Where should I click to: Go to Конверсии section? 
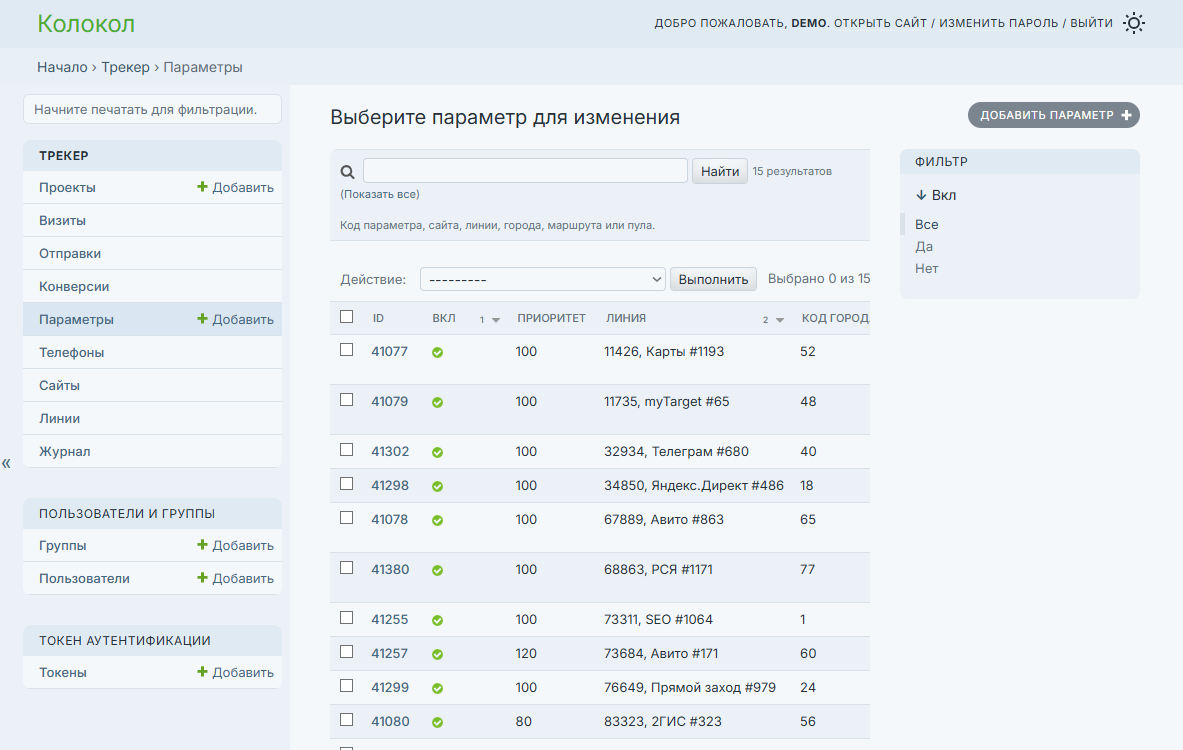pos(74,287)
